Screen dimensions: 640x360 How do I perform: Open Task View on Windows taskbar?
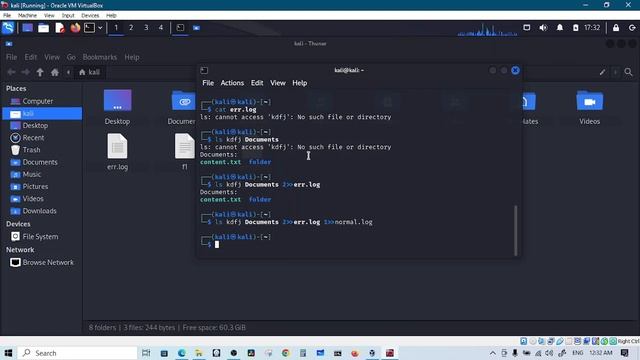pyautogui.click(x=146, y=353)
